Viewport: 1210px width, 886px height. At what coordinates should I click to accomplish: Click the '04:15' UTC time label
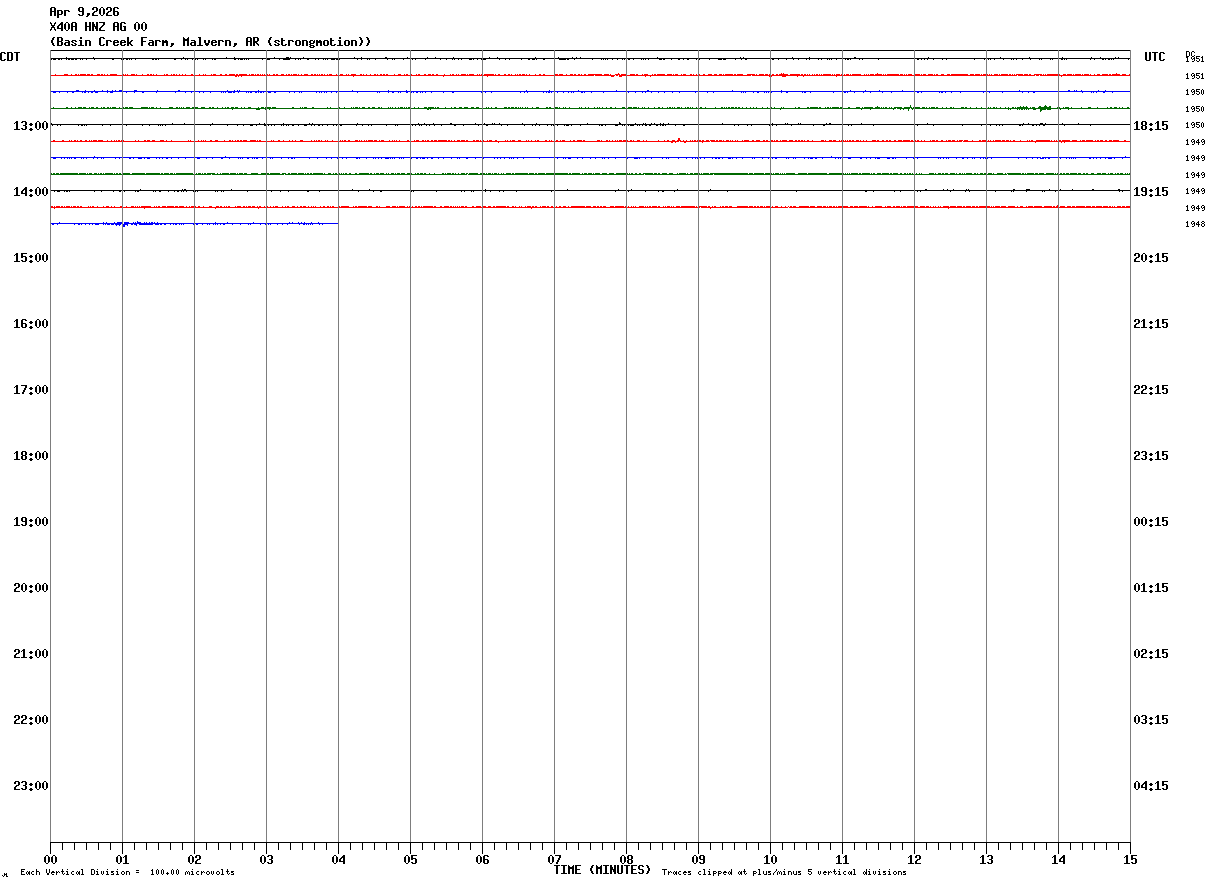[1151, 785]
